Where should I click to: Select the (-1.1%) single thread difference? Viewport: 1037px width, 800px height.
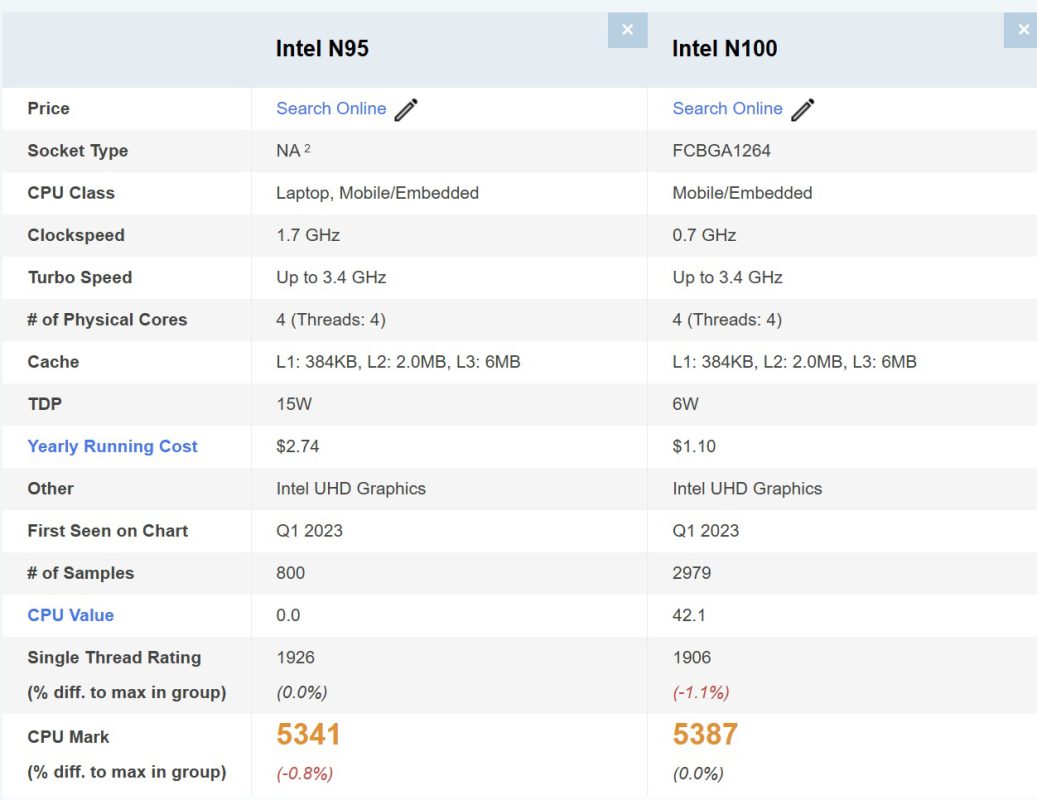click(700, 693)
